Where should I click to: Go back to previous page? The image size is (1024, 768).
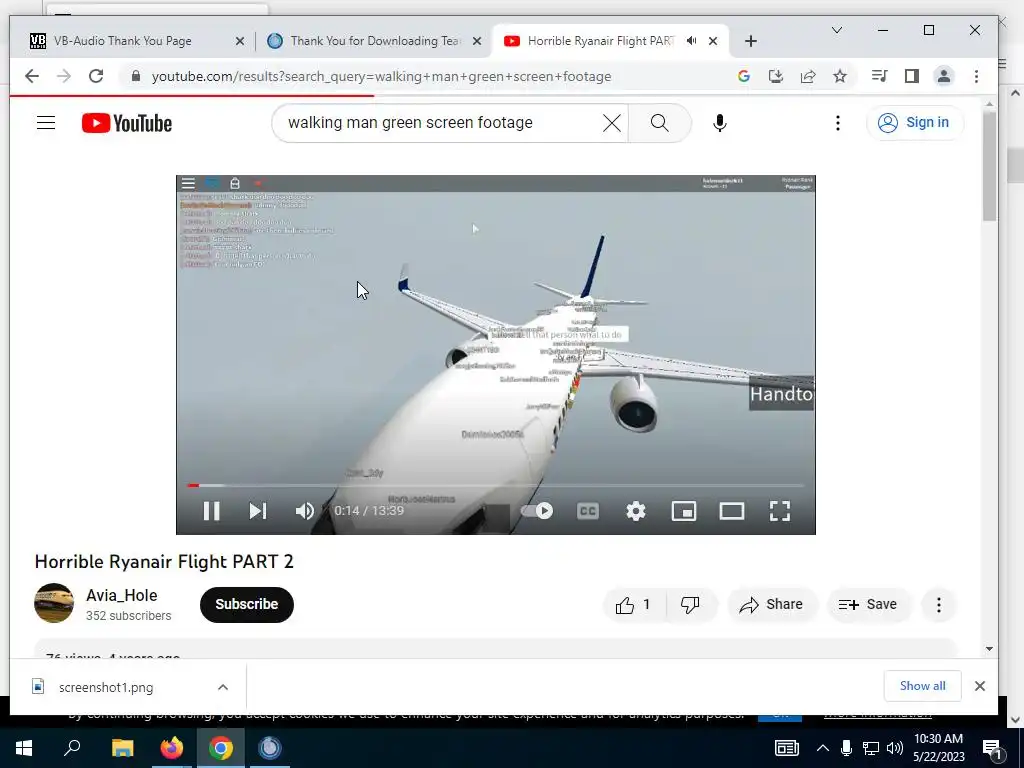(x=31, y=76)
